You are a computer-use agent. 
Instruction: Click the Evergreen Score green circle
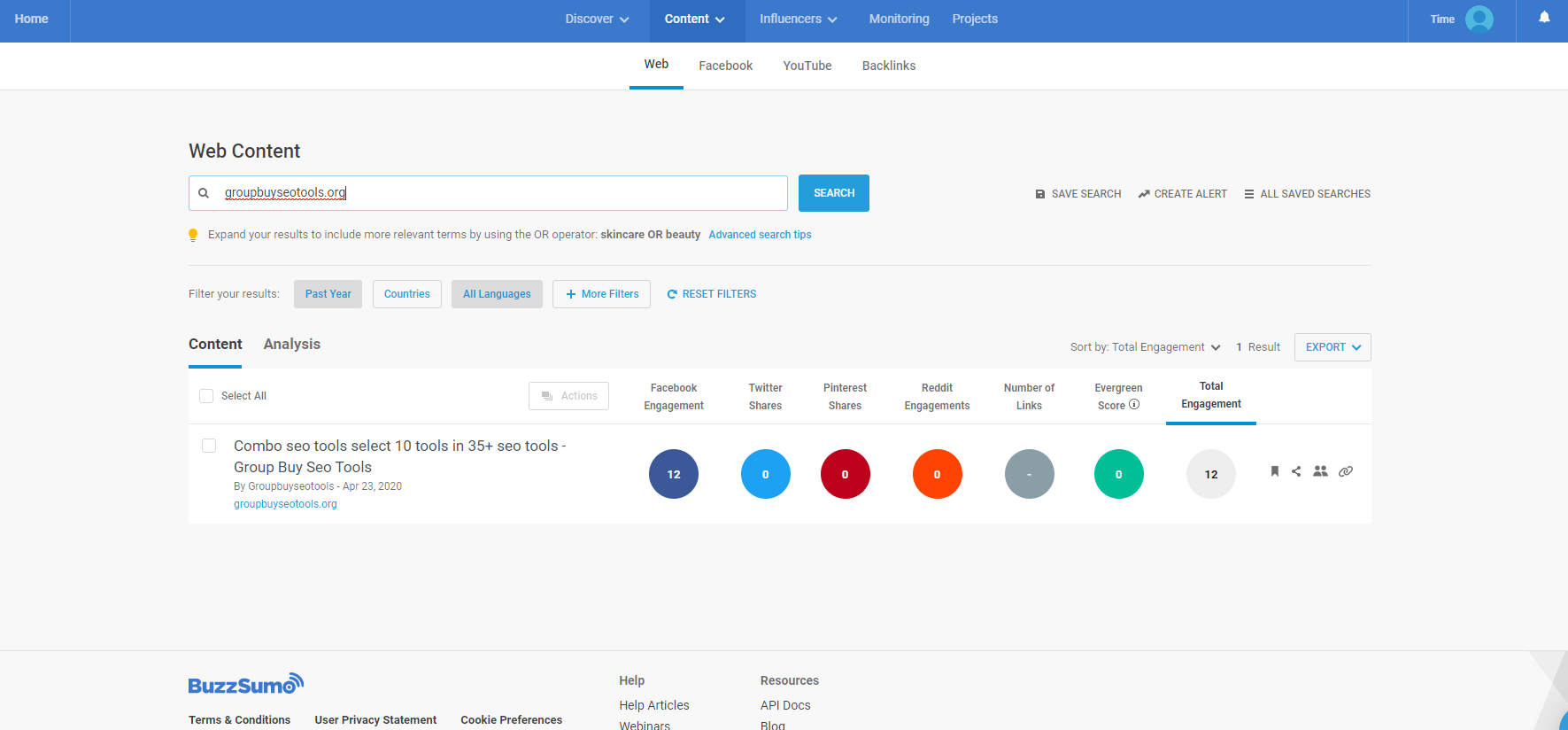(1119, 474)
